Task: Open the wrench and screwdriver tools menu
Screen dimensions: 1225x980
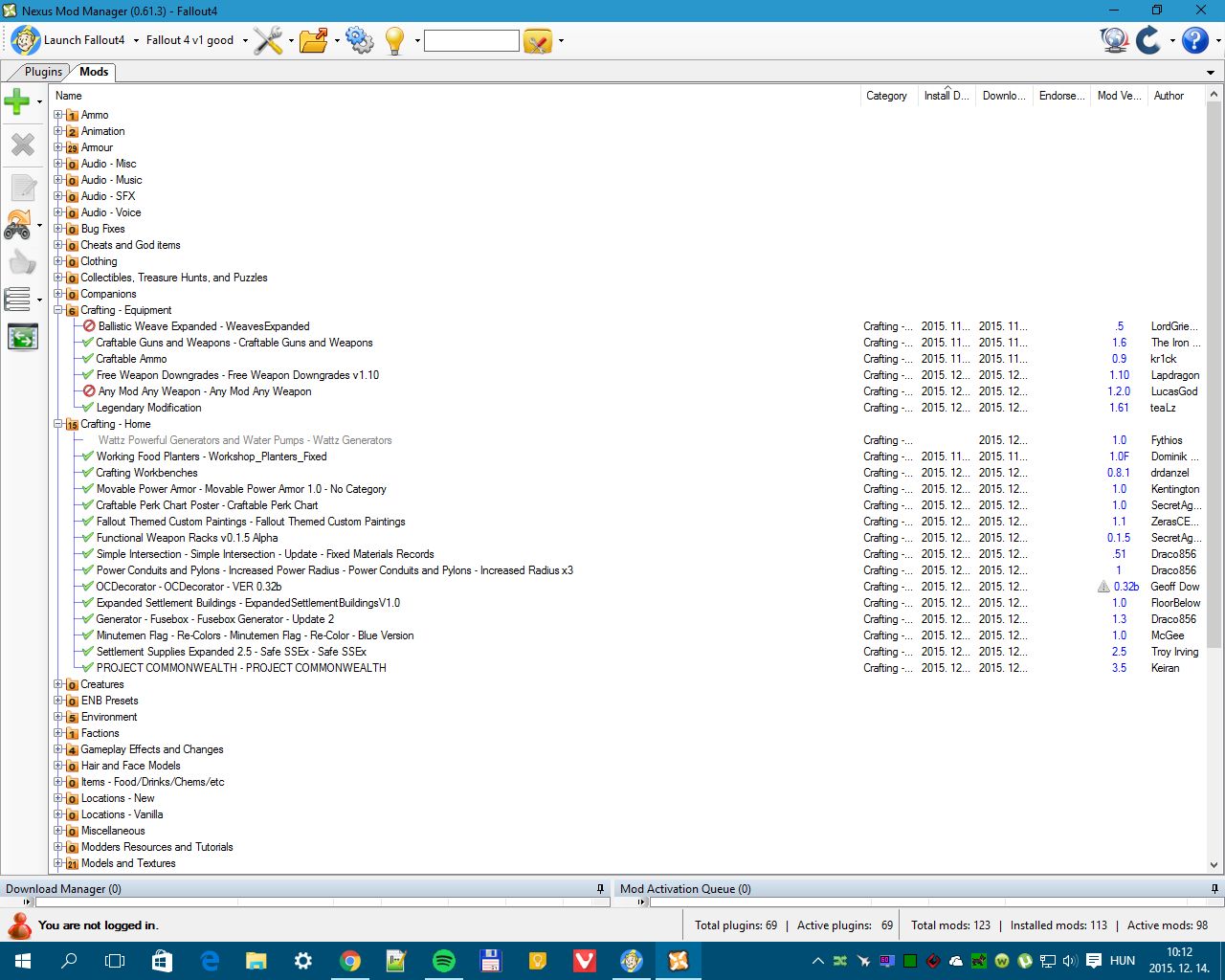Action: (x=268, y=40)
